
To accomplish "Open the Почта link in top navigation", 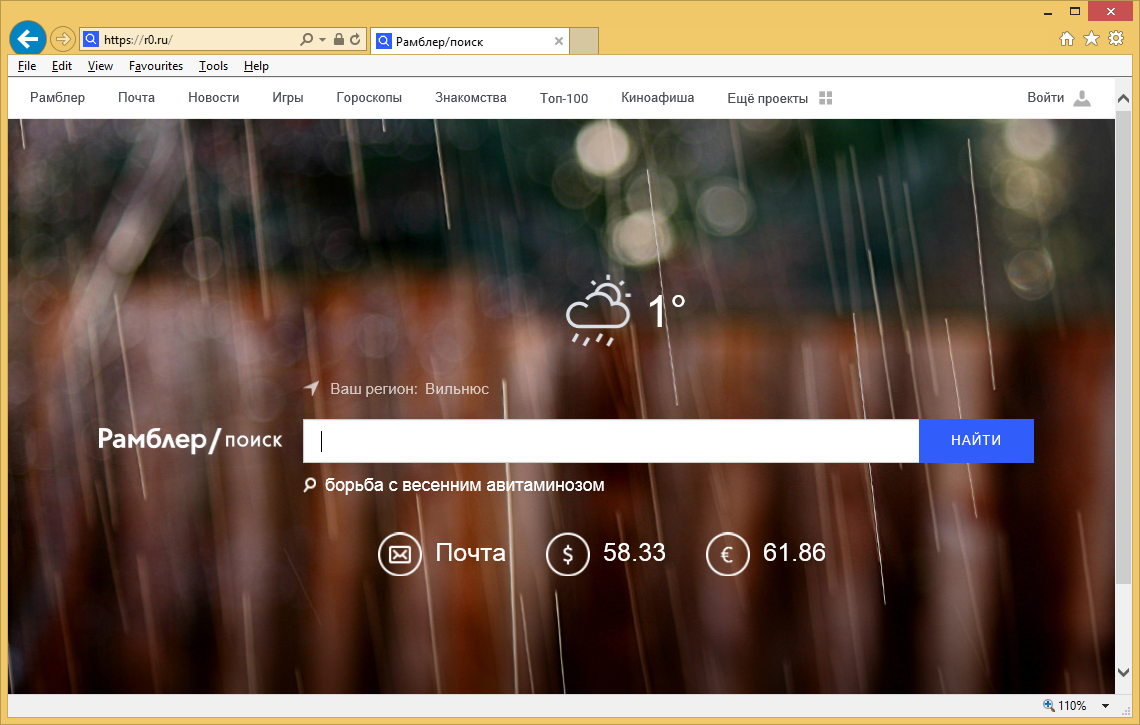I will click(x=137, y=97).
